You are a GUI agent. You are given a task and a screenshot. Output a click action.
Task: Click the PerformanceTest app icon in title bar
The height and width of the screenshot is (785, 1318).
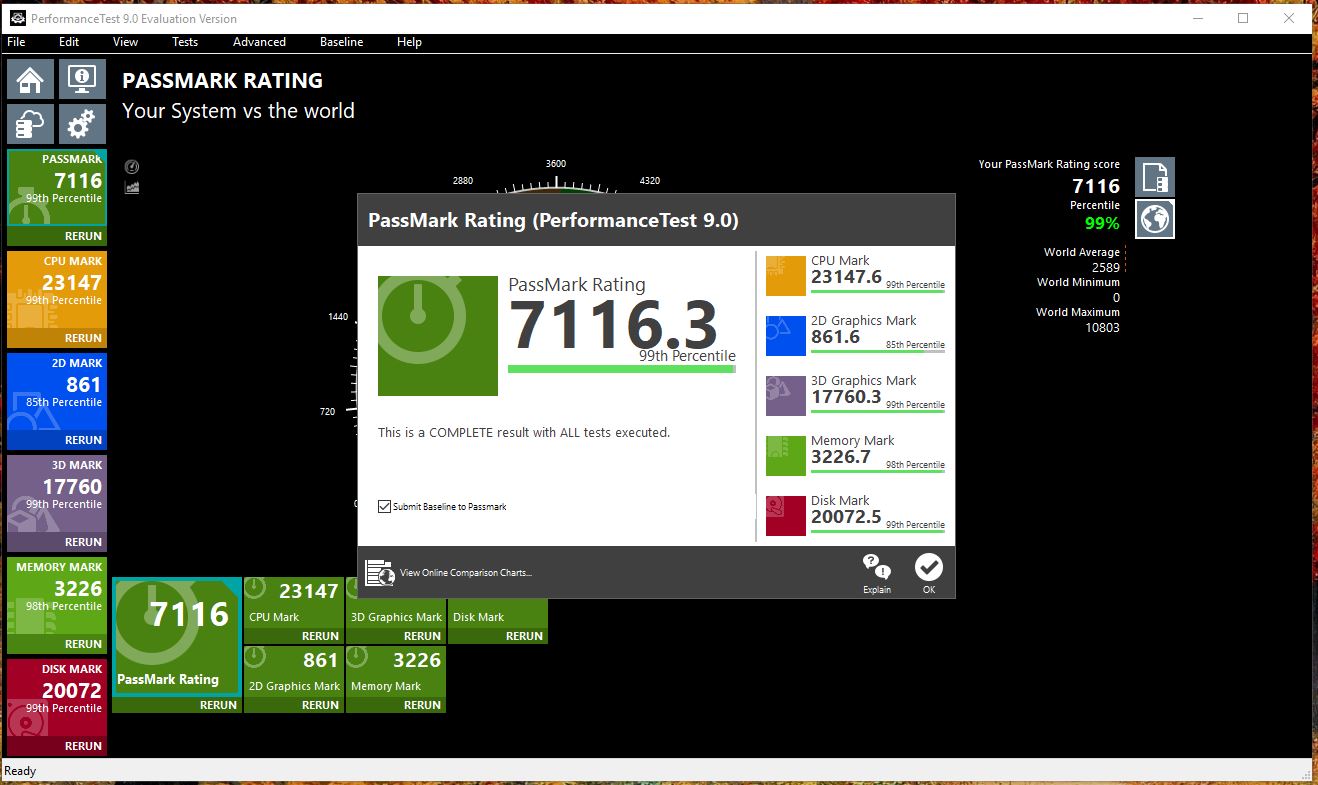click(x=17, y=18)
